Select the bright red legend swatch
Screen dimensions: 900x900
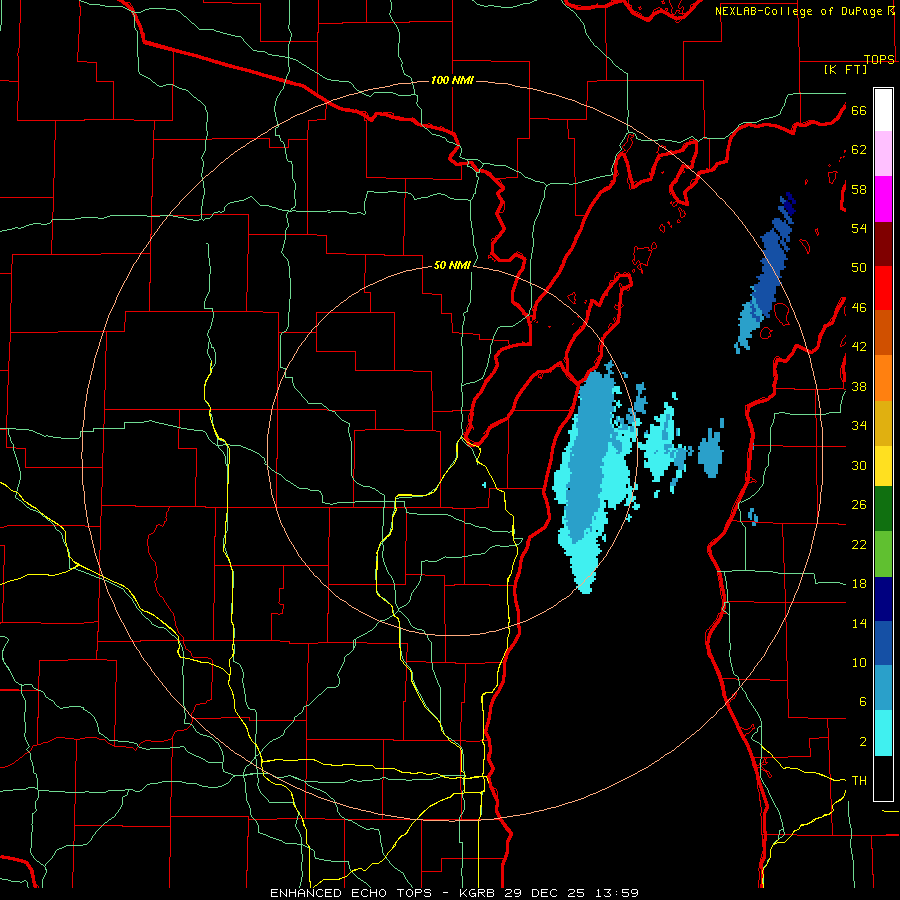883,288
